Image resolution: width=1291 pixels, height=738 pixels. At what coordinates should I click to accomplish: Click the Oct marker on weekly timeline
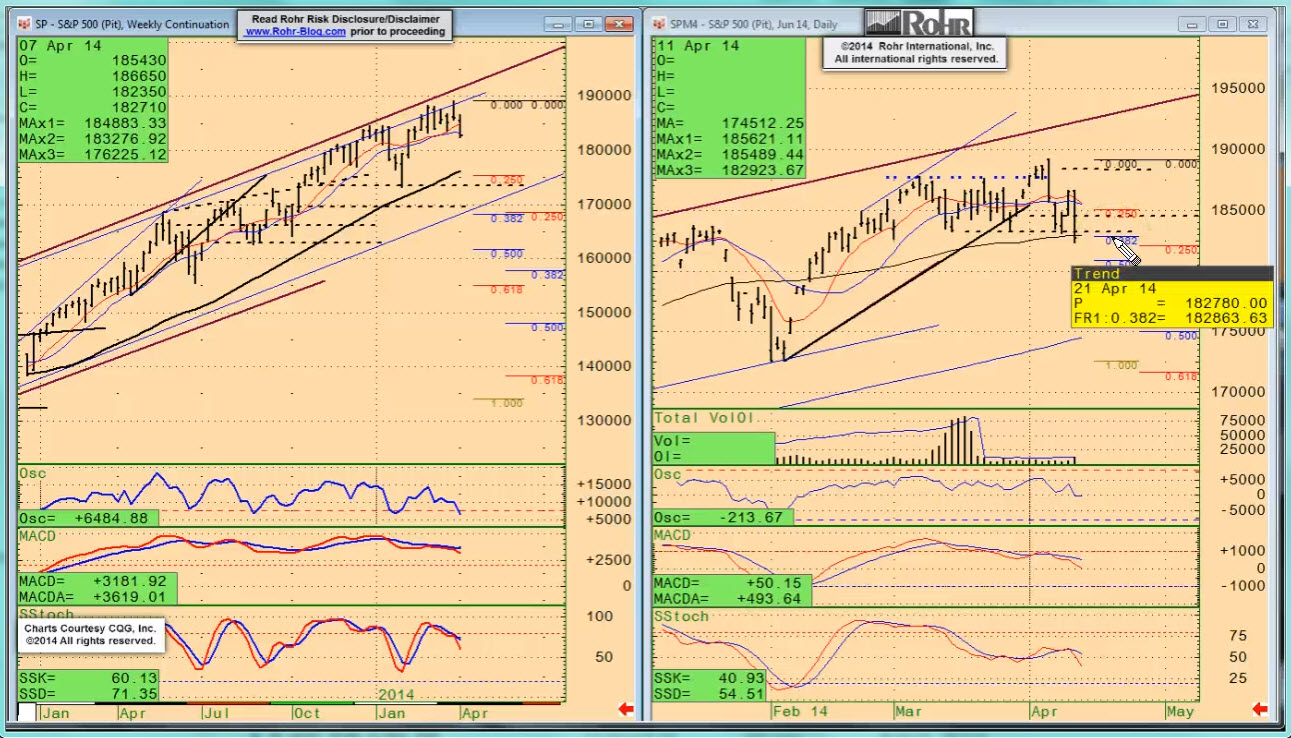(307, 712)
